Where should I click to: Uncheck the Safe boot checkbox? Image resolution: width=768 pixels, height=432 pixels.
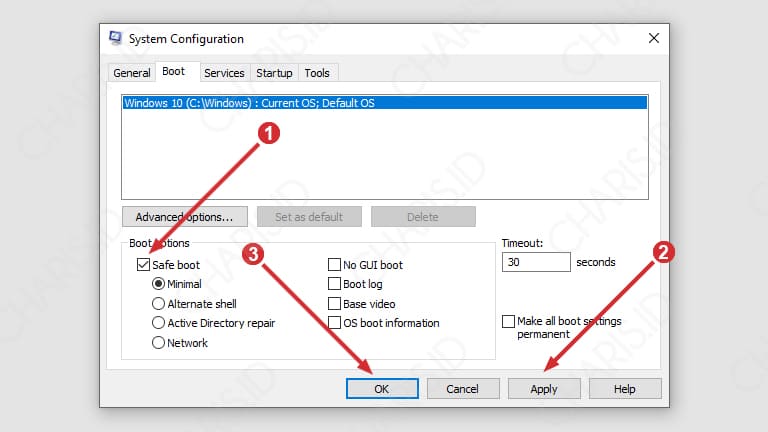pos(143,265)
